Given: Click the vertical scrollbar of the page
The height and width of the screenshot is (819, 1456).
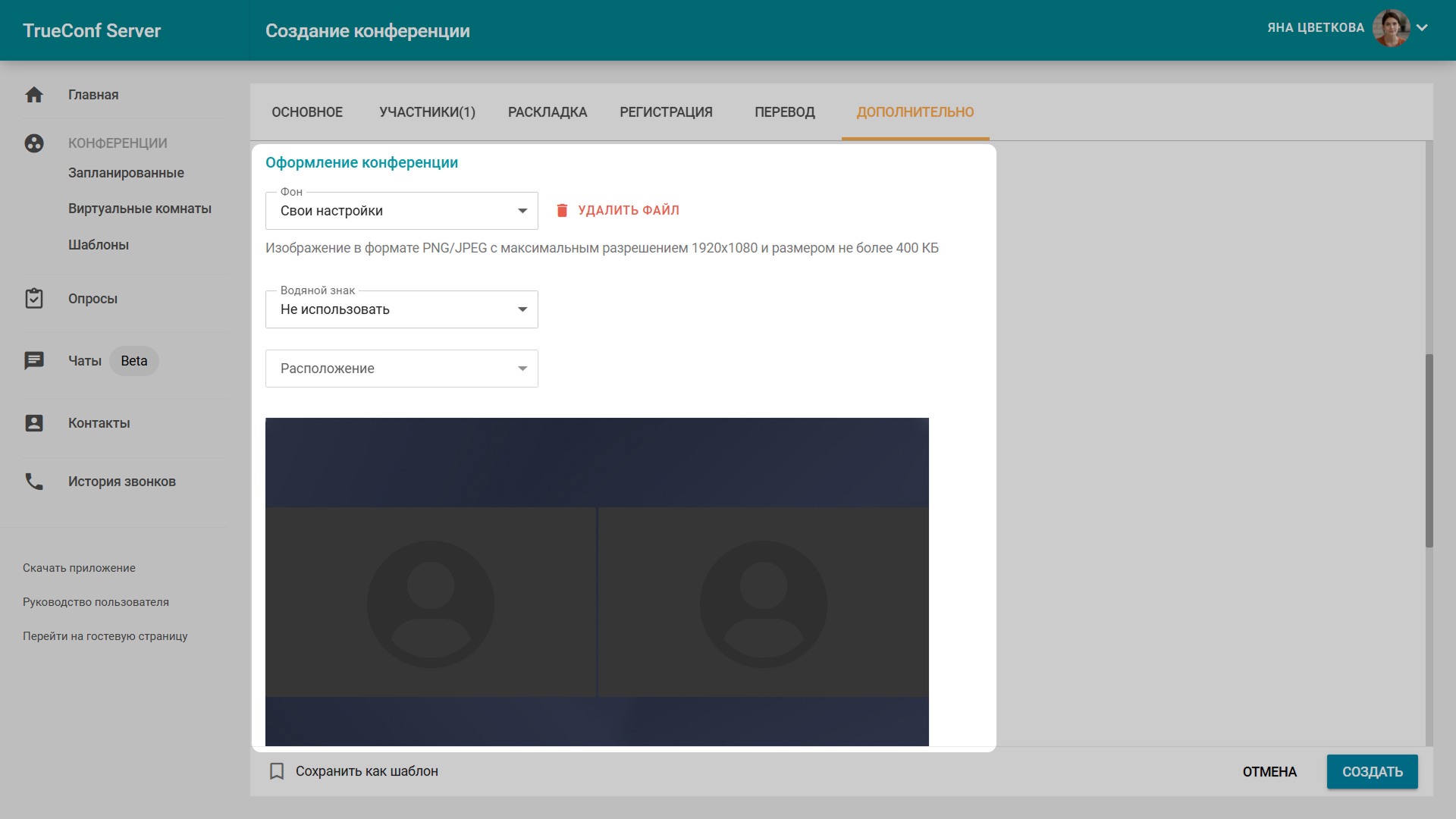Looking at the screenshot, I should (1429, 450).
